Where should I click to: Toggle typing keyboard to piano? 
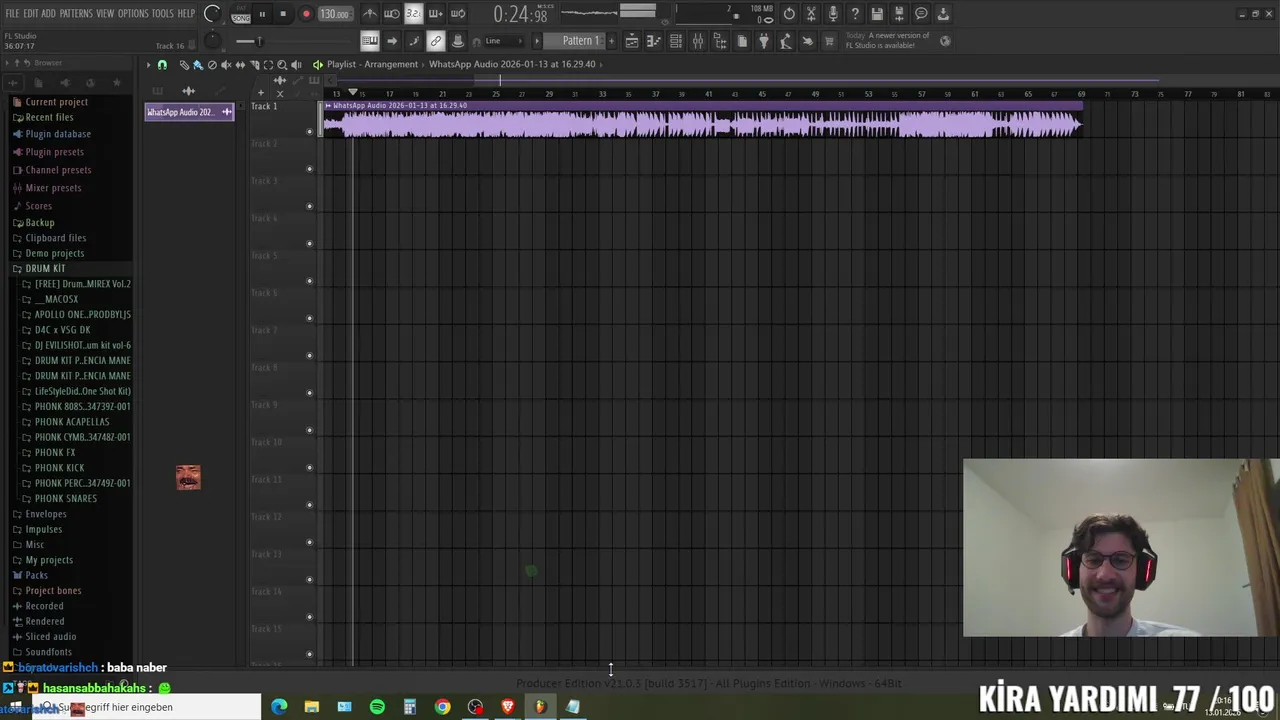[x=370, y=41]
